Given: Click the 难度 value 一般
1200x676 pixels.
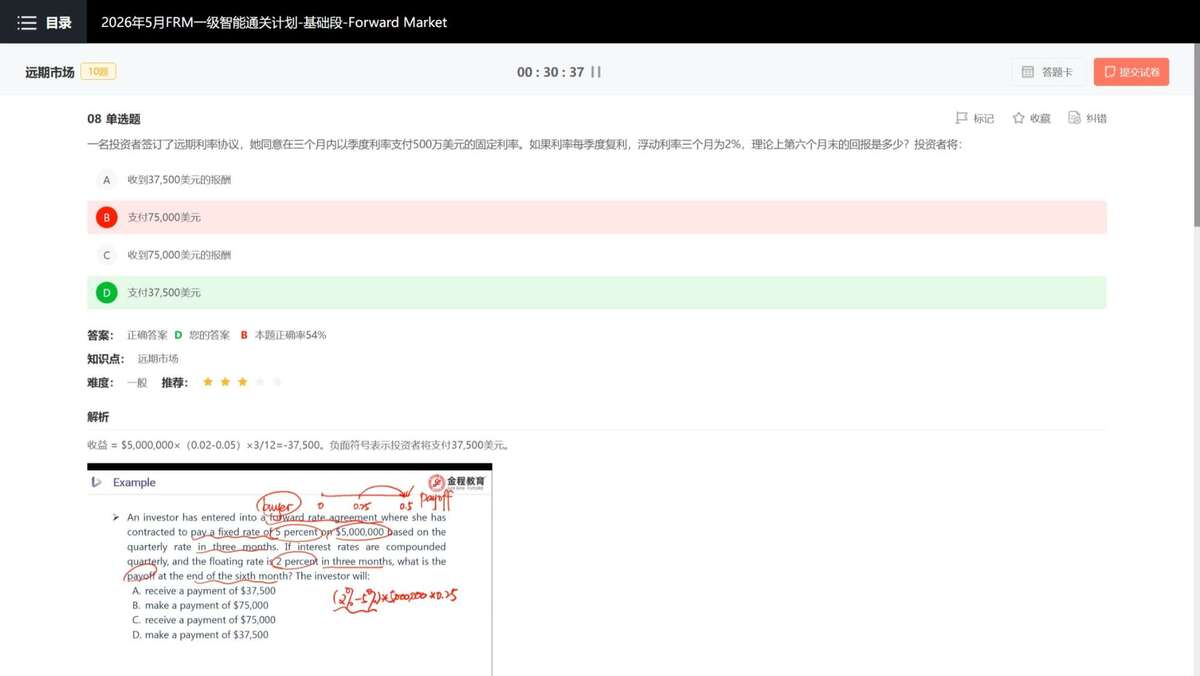Looking at the screenshot, I should 137,382.
